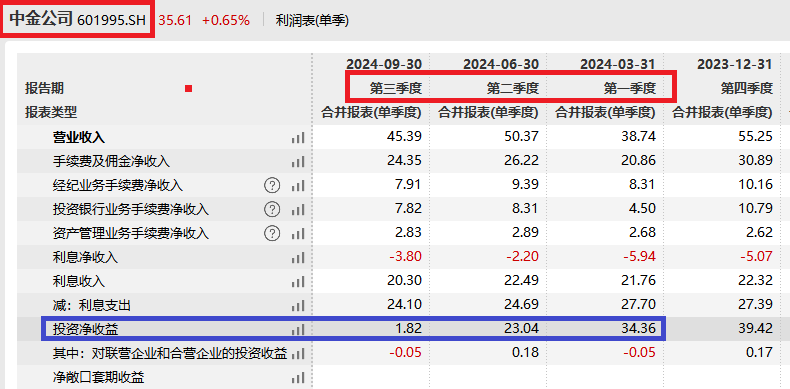The width and height of the screenshot is (790, 389).
Task: Click the price change +0.65%
Action: tap(226, 21)
